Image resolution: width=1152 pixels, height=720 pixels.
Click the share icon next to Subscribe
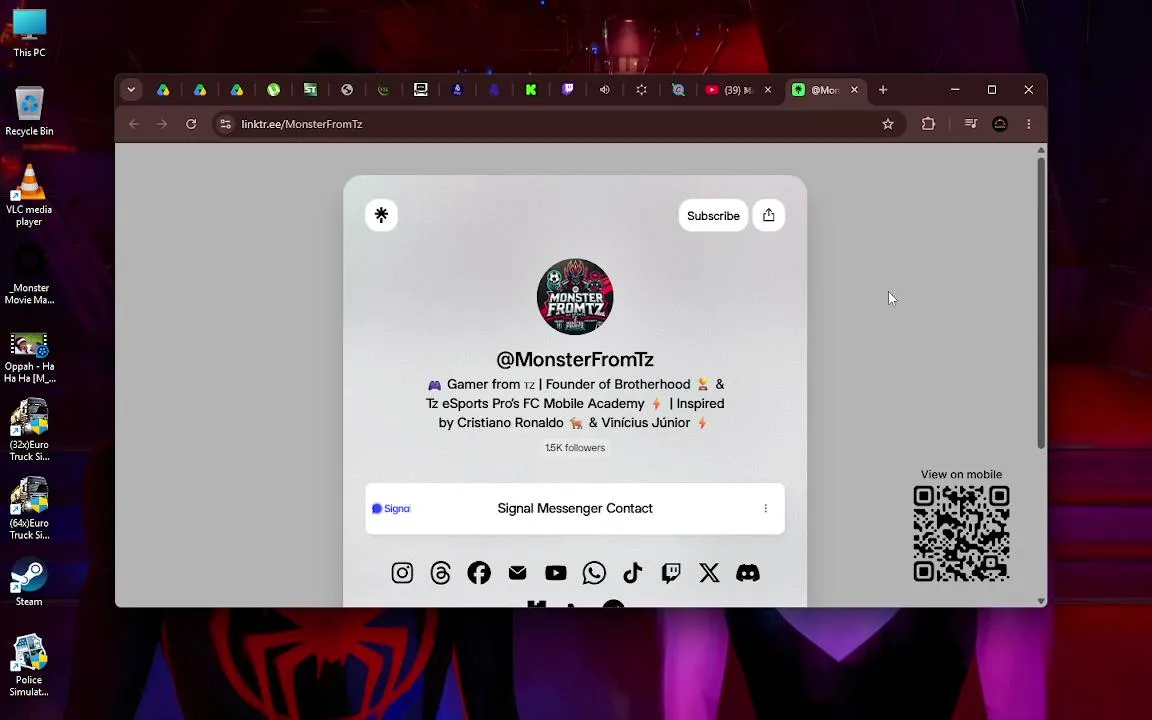coord(768,215)
